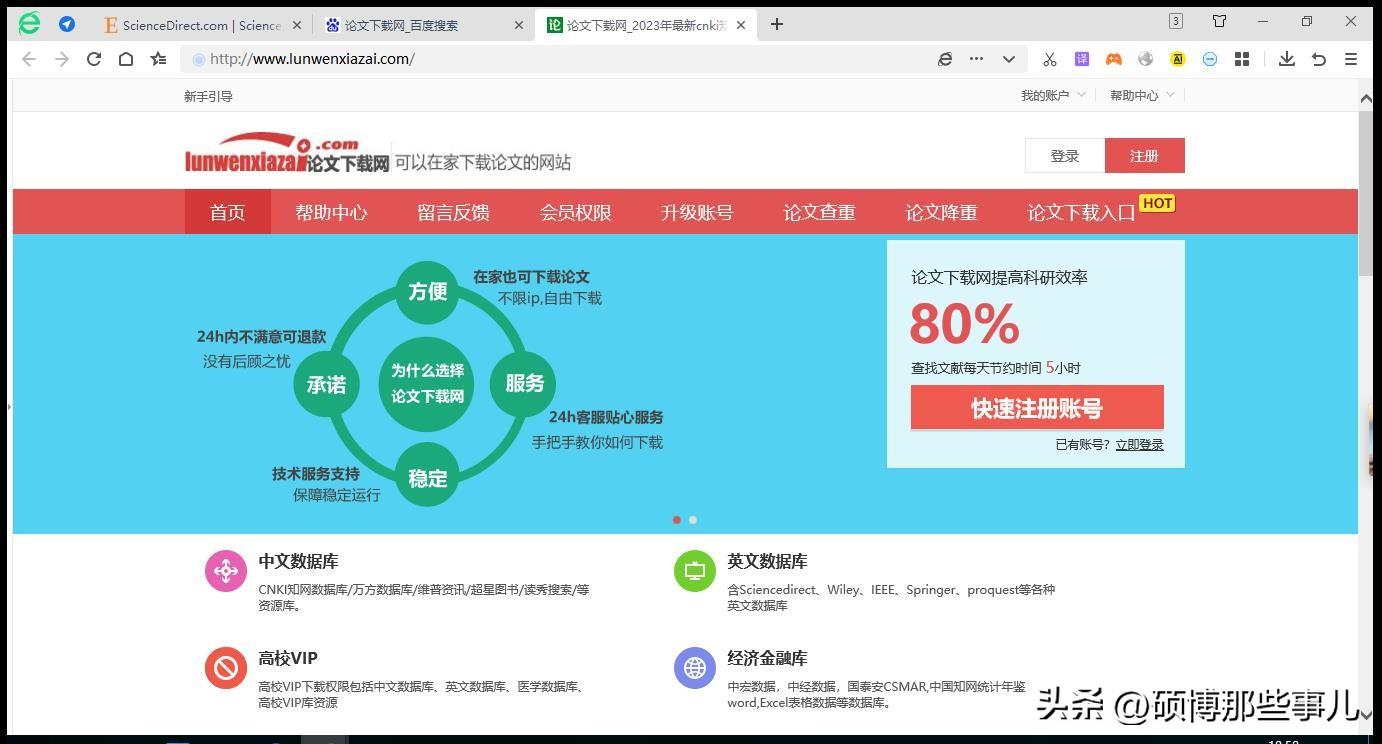Screen dimensions: 1382x744
Task: Open the purple translate extension icon
Action: coord(1081,59)
